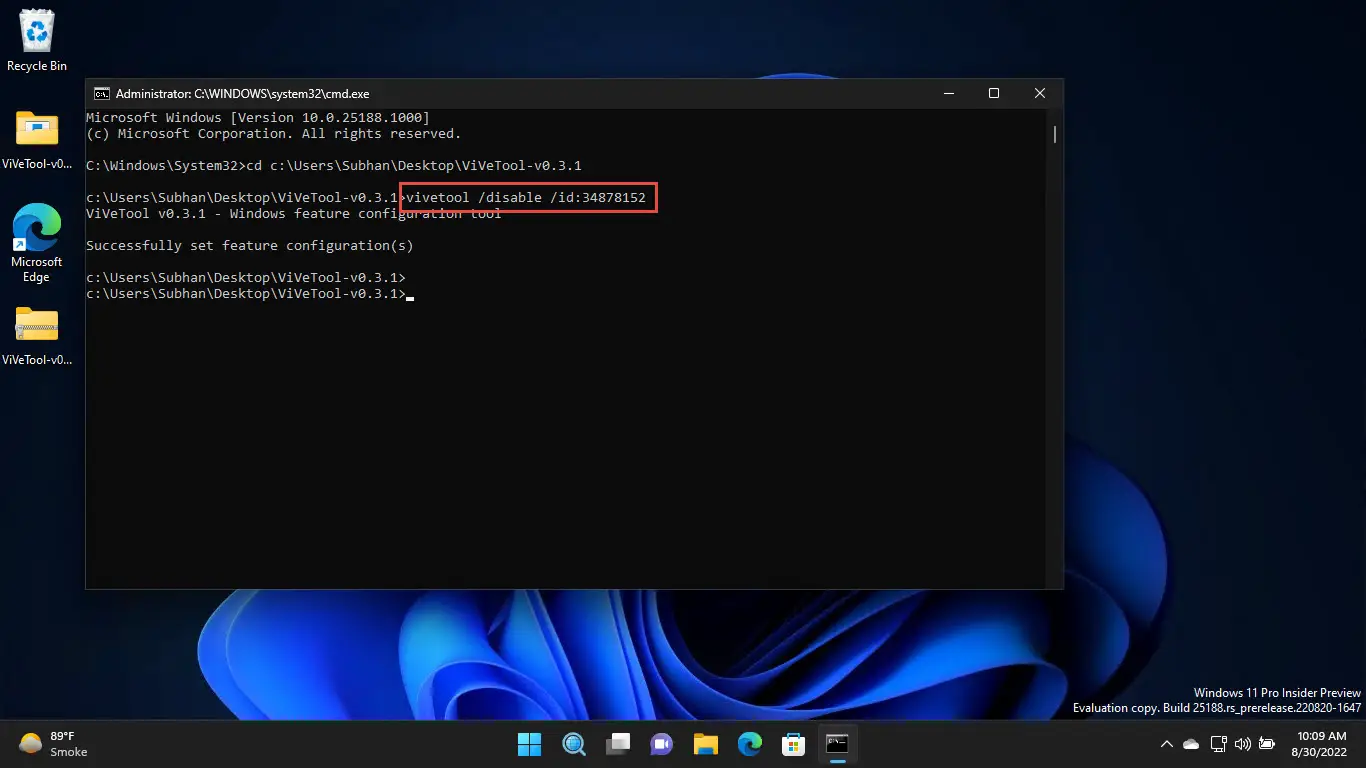Screen dimensions: 1366x768
Task: Open Search from the taskbar
Action: 573,744
